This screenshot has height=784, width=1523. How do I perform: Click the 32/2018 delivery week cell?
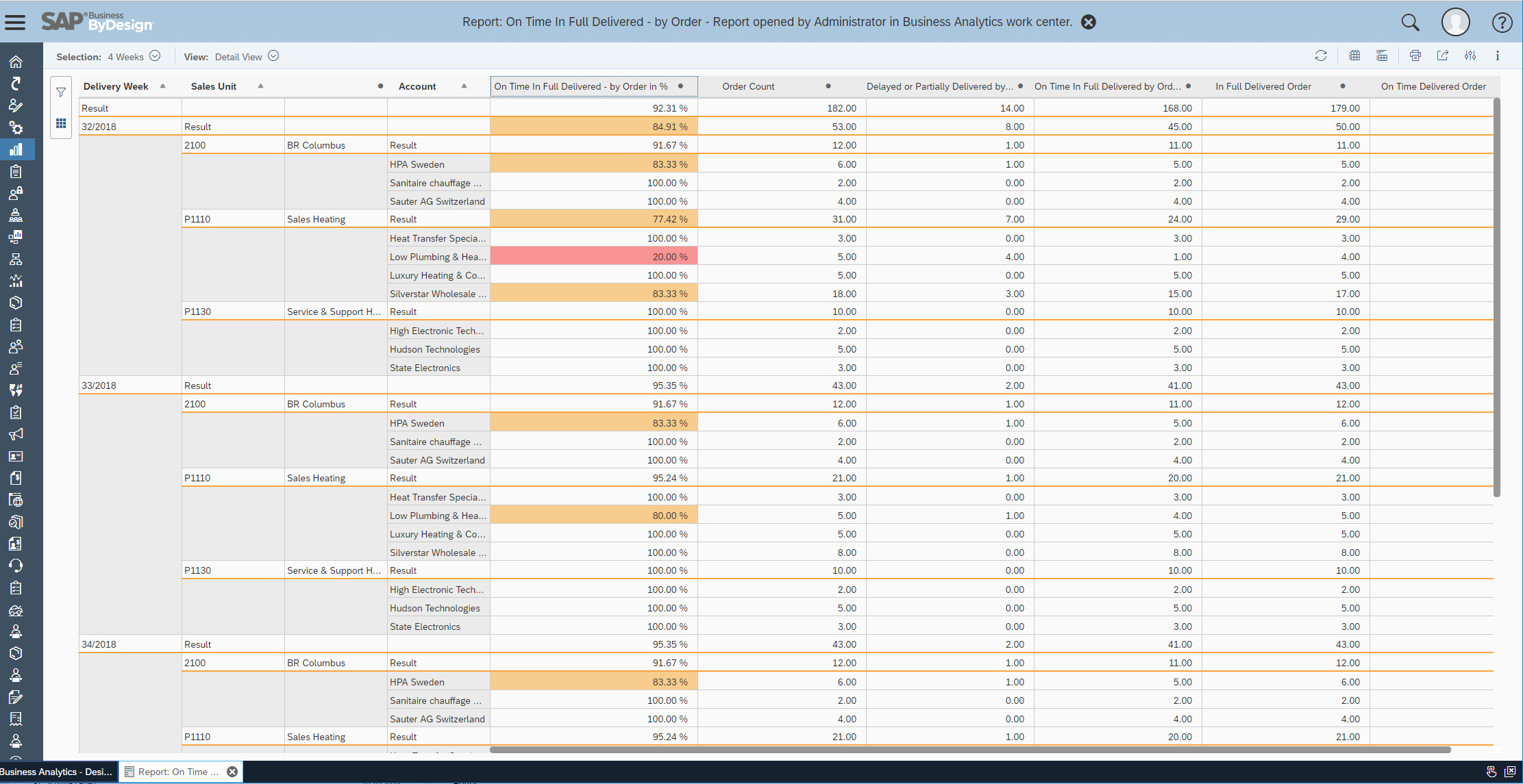tap(130, 126)
